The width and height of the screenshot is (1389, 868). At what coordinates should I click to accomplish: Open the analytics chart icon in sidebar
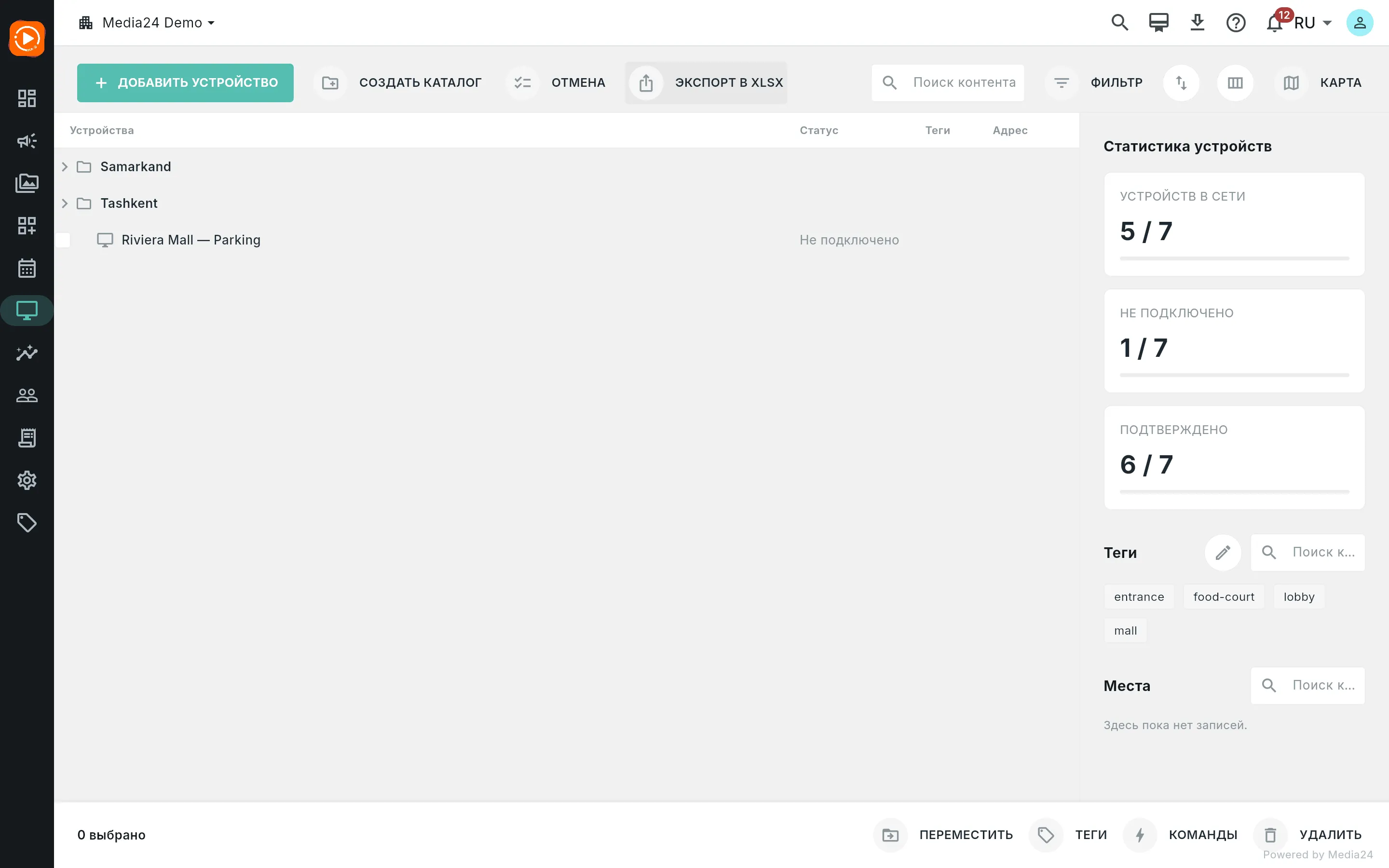[27, 353]
